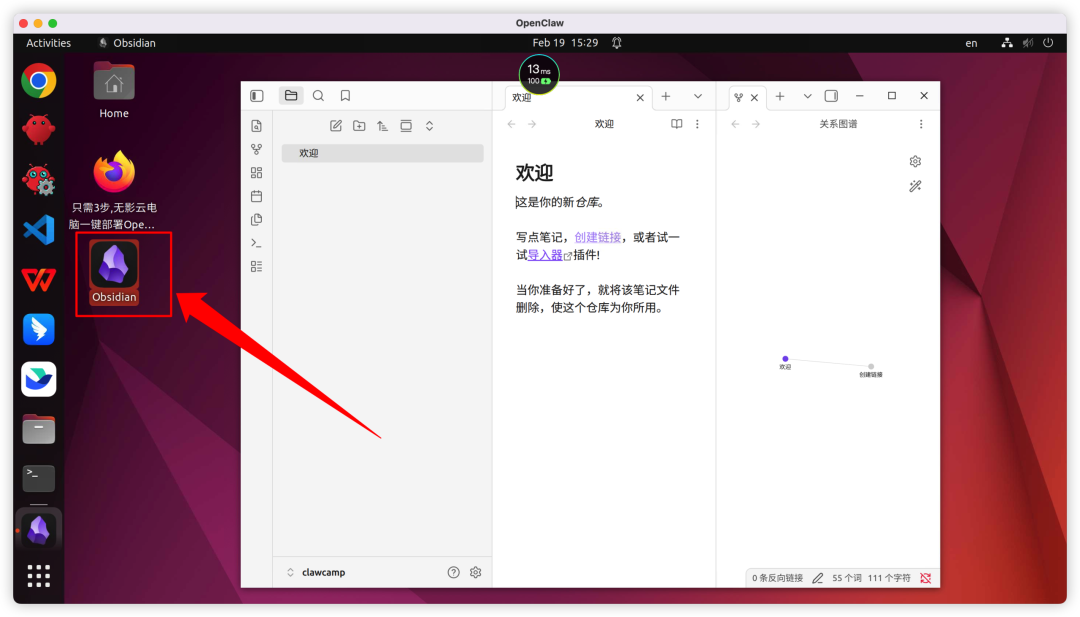The image size is (1080, 617).
Task: Open the graph view from the left ribbon
Action: pos(256,150)
